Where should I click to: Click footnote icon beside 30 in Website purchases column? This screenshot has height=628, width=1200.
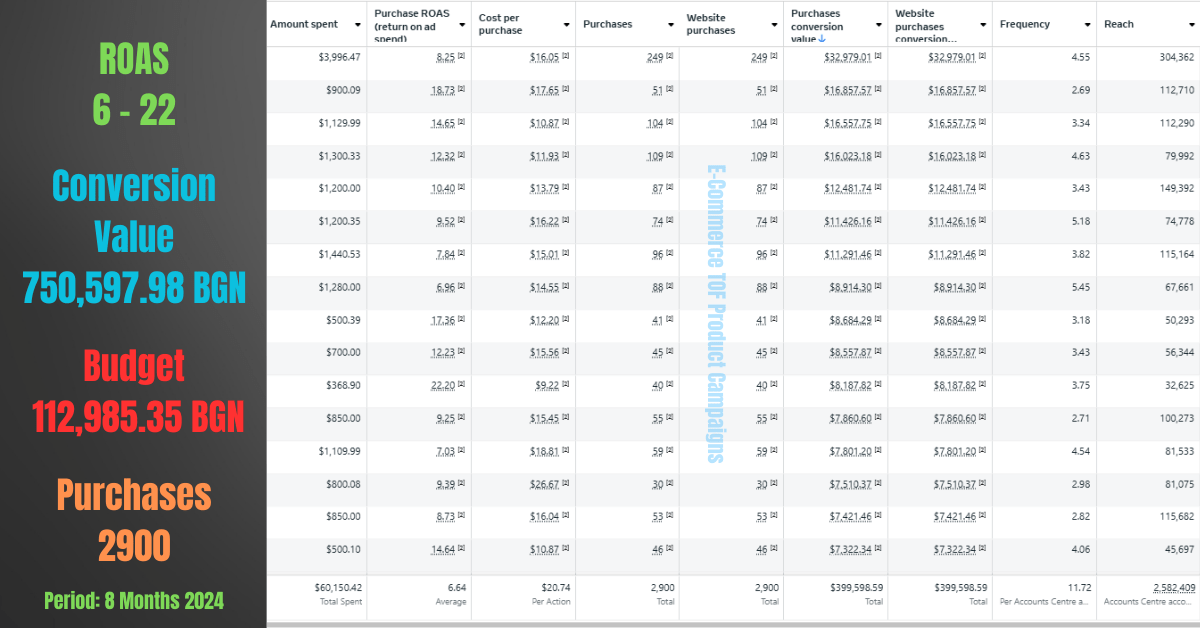pyautogui.click(x=774, y=484)
